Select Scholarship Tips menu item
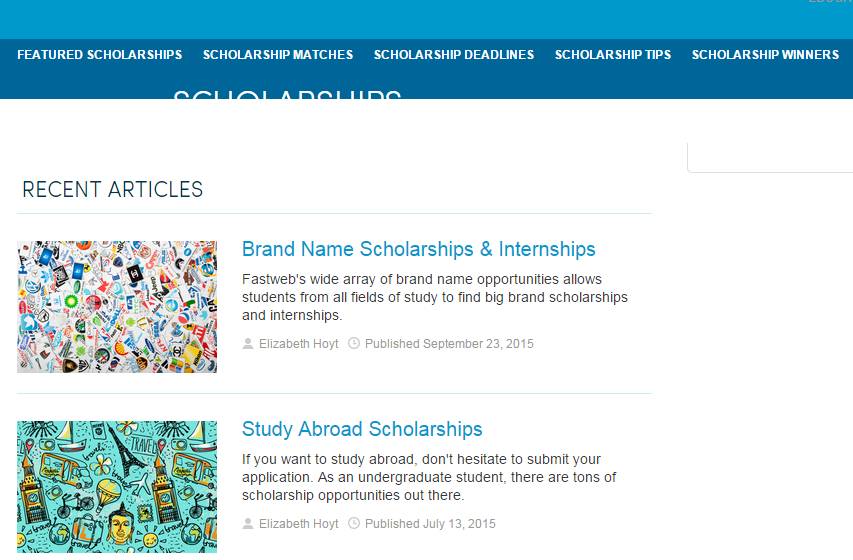This screenshot has width=853, height=560. tap(612, 55)
